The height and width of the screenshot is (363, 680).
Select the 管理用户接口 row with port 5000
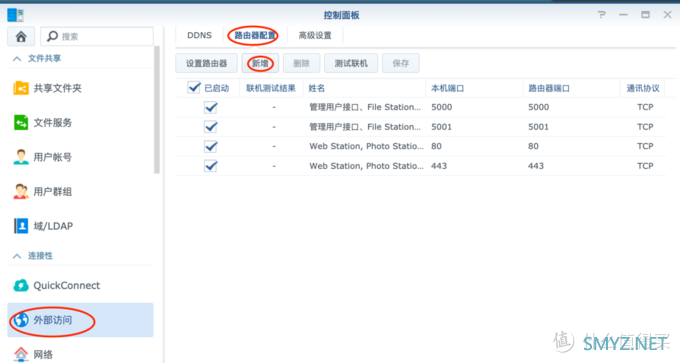(x=420, y=107)
